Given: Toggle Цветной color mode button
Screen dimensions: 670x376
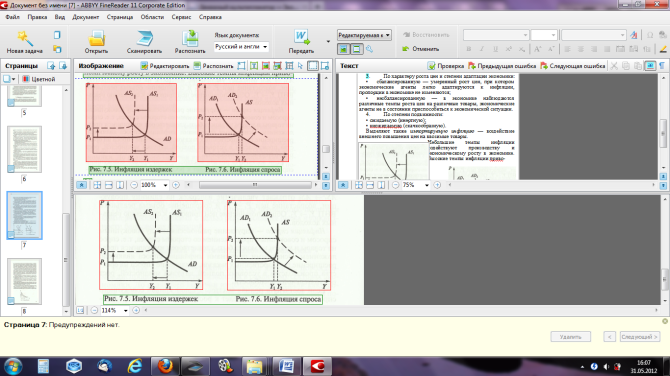Looking at the screenshot, I should coord(39,79).
